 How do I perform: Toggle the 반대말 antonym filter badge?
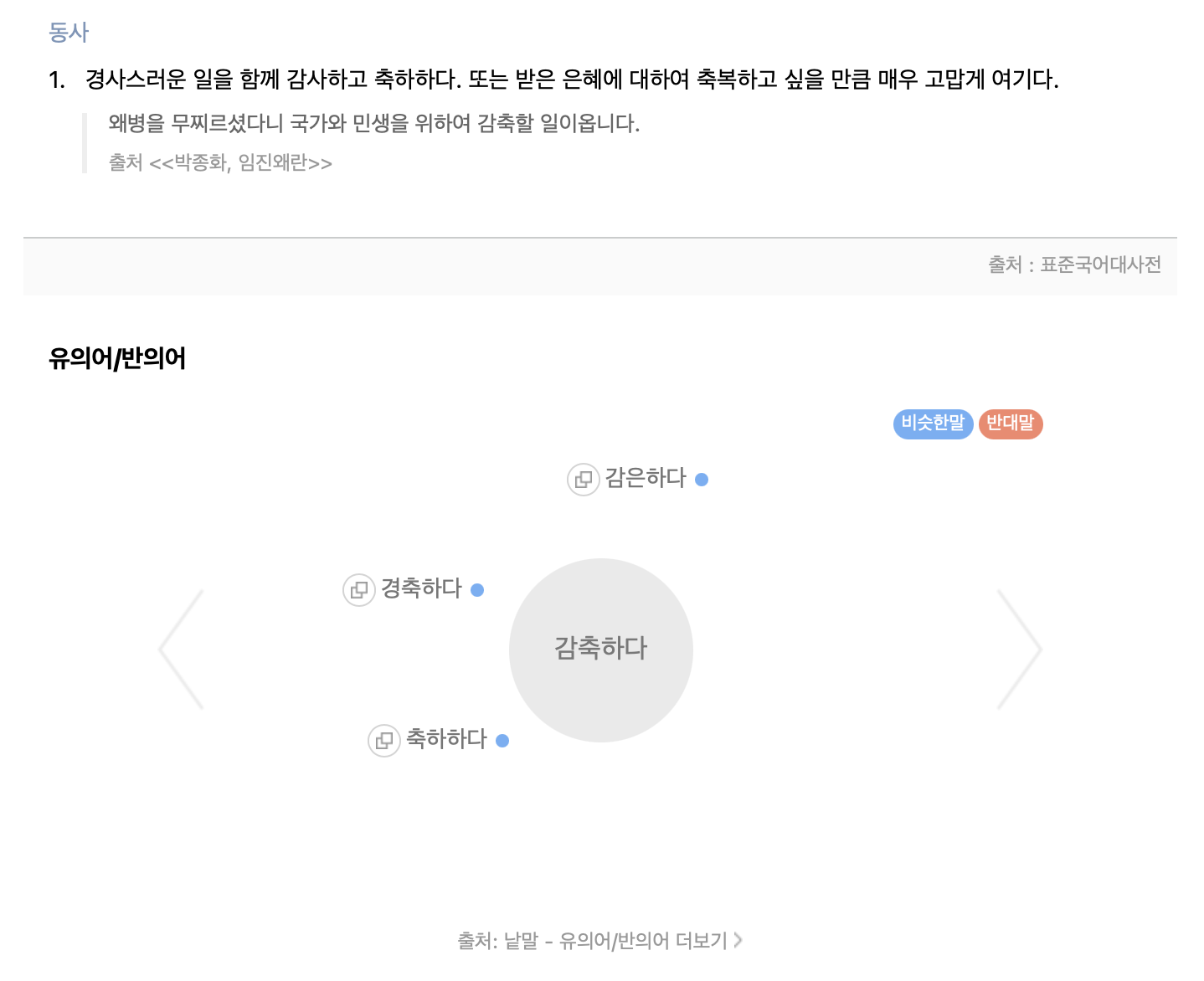[1011, 424]
